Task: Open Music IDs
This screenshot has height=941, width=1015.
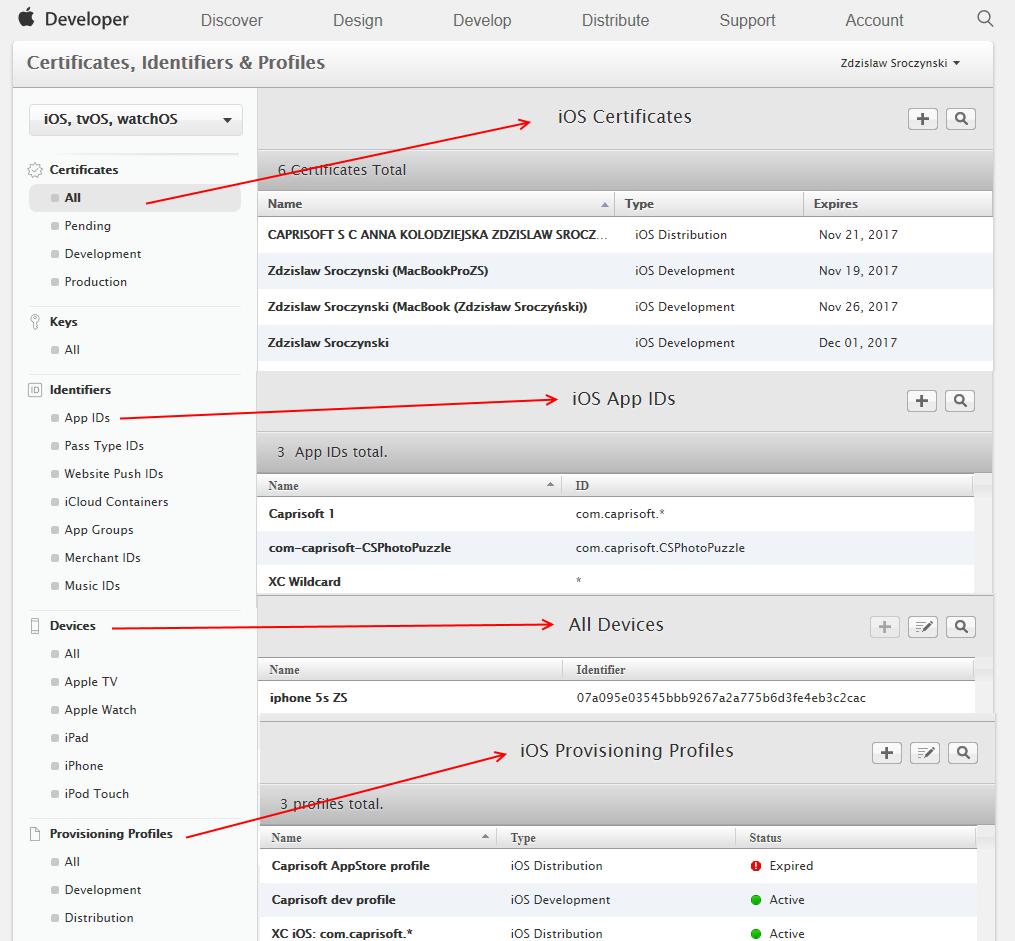Action: click(92, 585)
